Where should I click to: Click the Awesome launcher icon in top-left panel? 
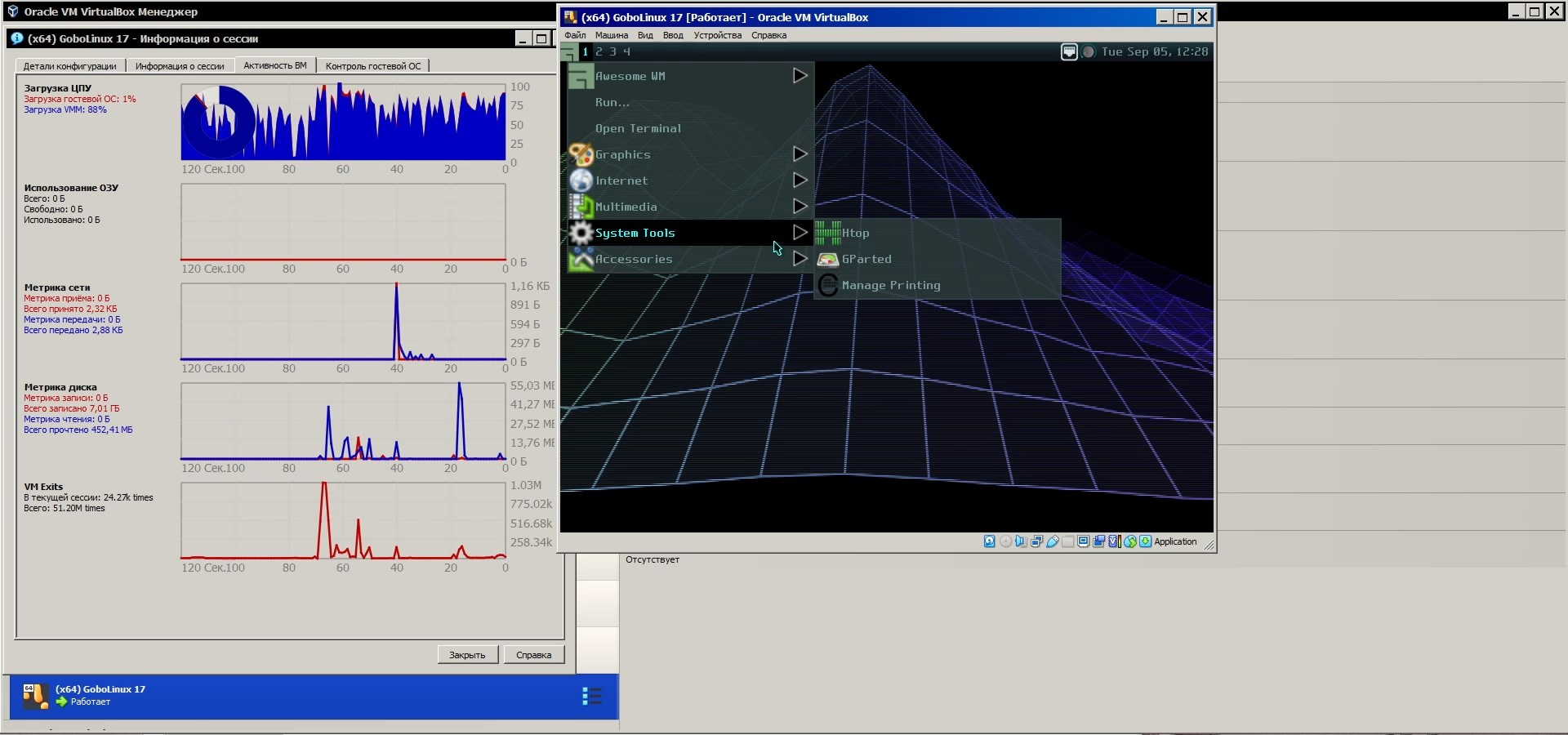coord(568,52)
